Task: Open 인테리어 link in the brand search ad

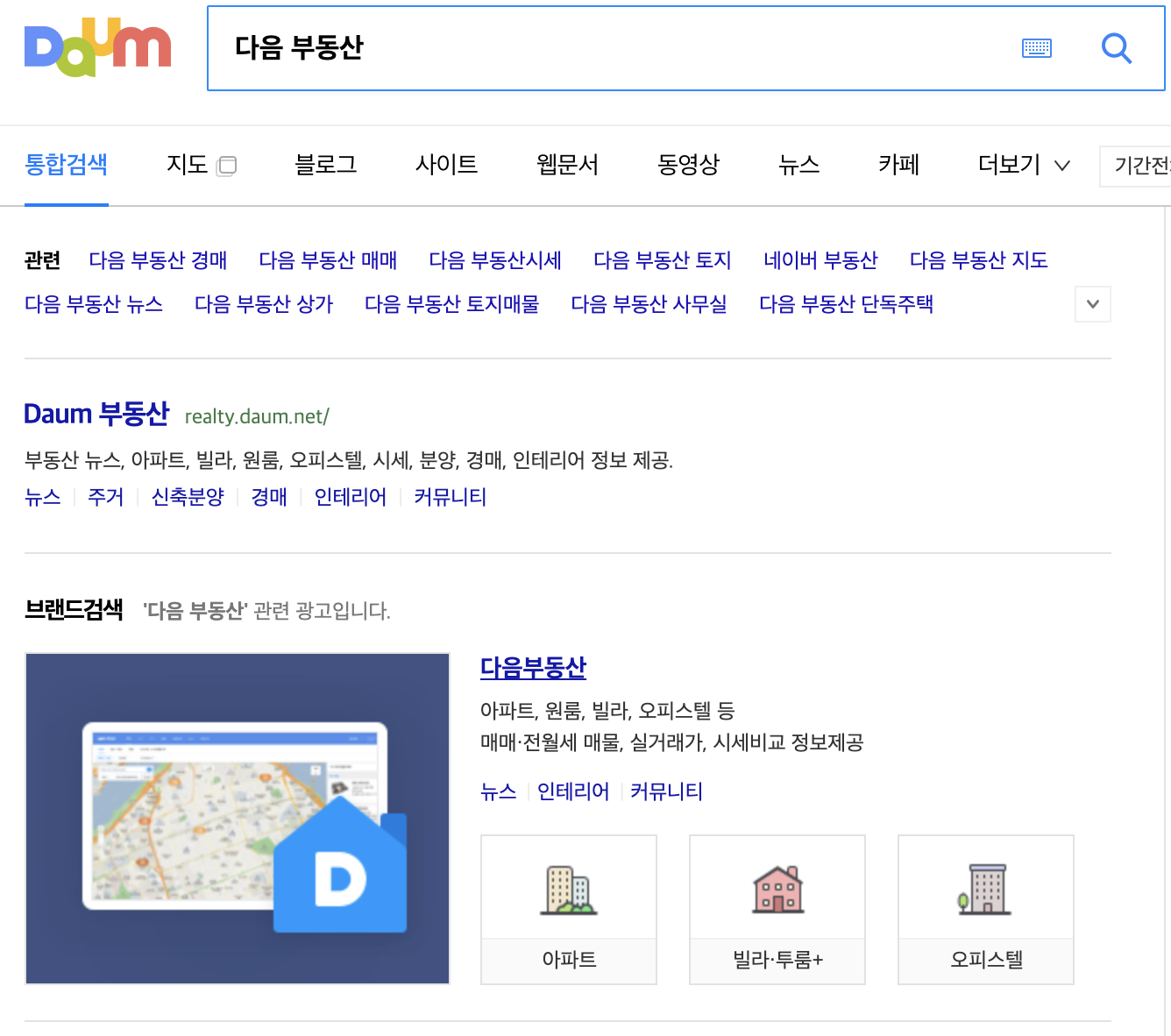Action: pyautogui.click(x=573, y=791)
